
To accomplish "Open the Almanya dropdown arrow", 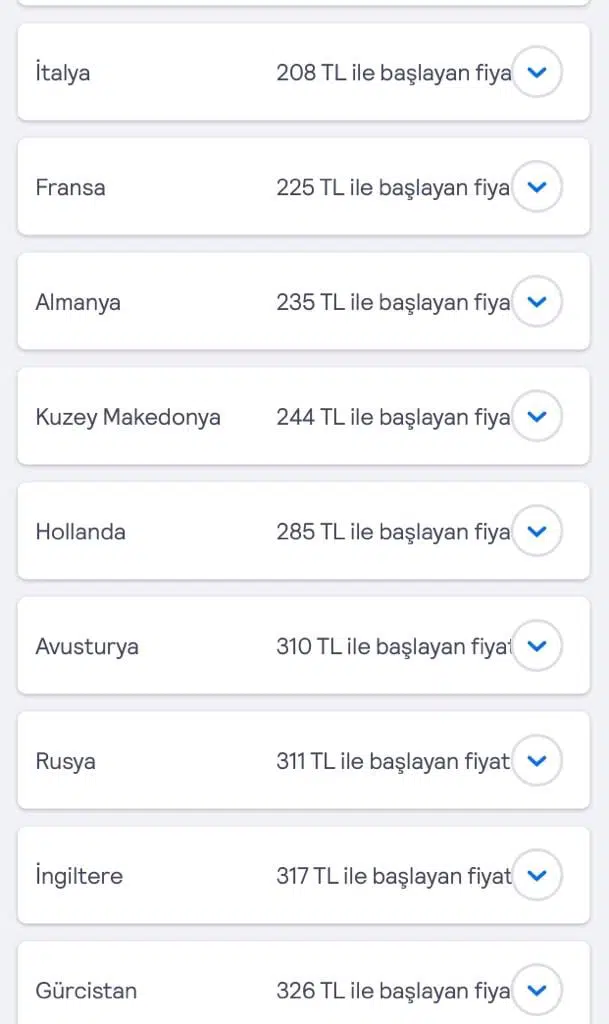I will 537,301.
